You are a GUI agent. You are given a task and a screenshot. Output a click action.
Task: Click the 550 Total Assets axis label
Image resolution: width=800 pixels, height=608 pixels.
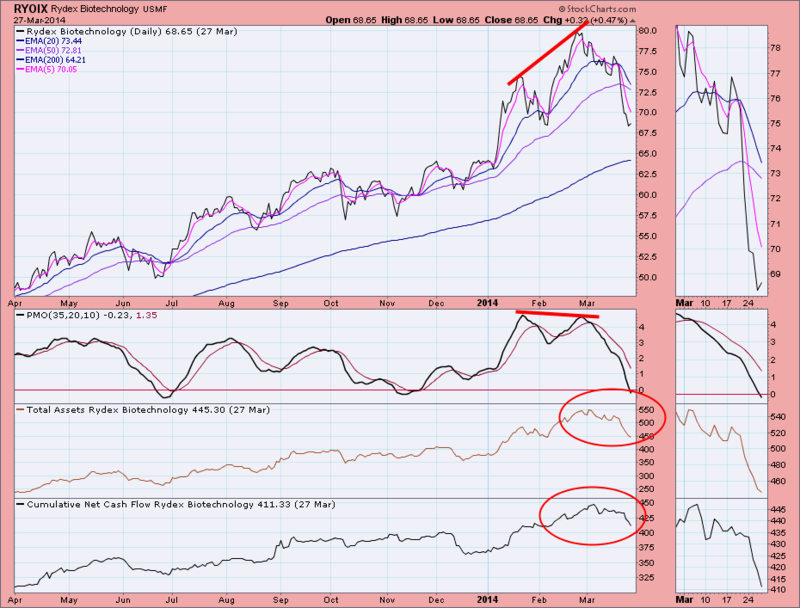tap(646, 410)
